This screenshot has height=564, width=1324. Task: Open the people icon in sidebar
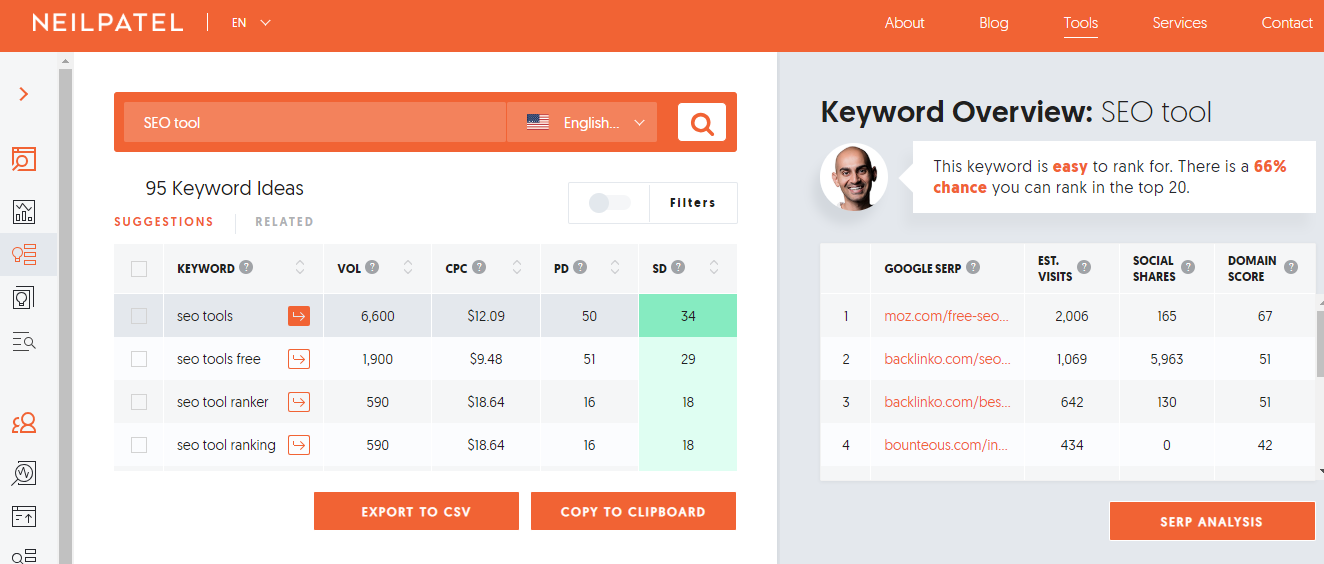point(24,424)
